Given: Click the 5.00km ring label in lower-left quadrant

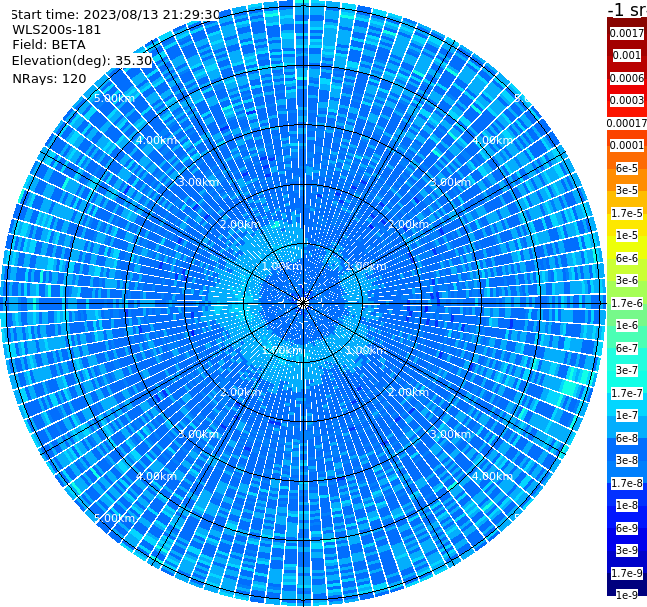Looking at the screenshot, I should point(114,518).
